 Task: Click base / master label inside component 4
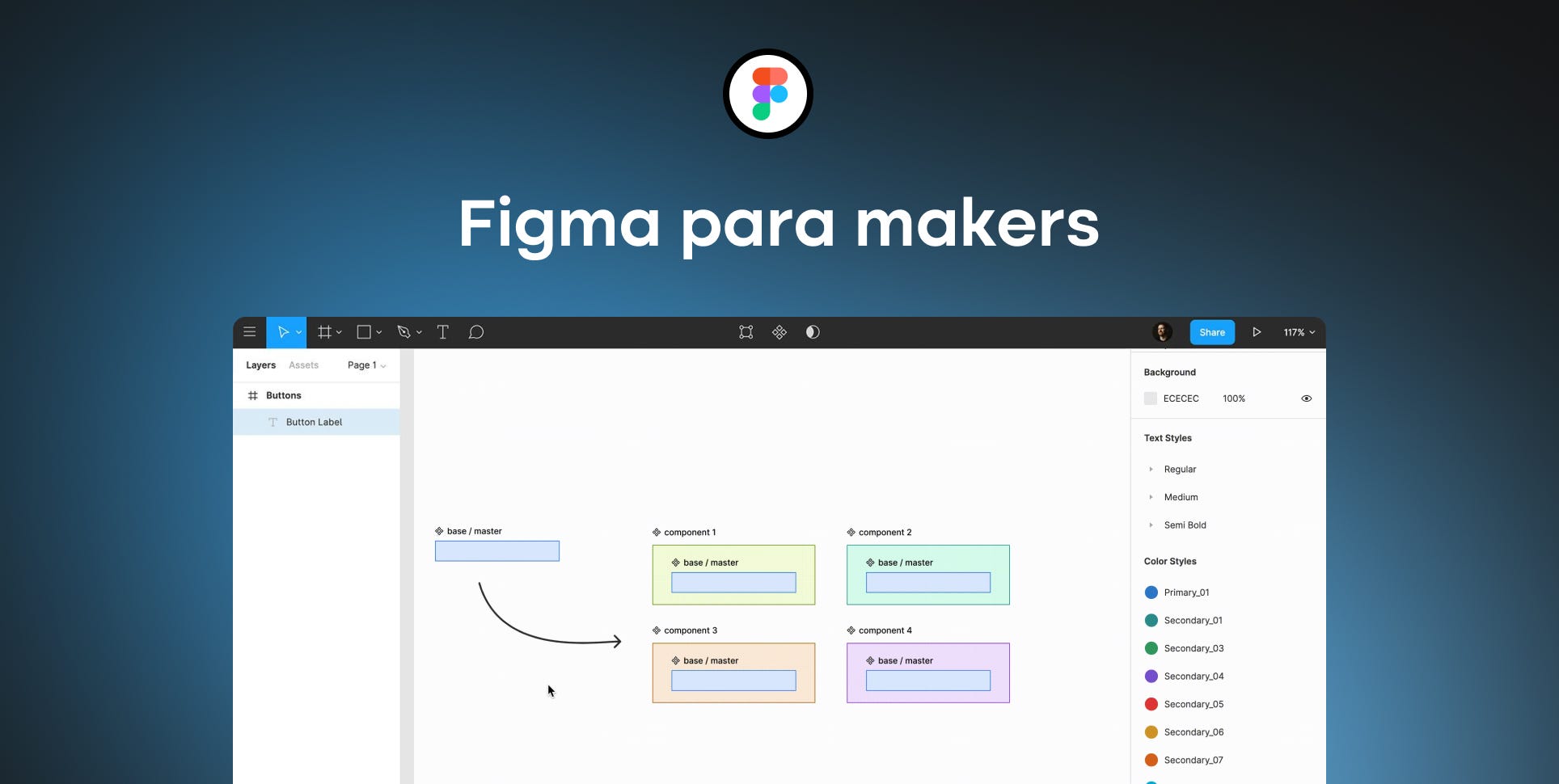906,660
